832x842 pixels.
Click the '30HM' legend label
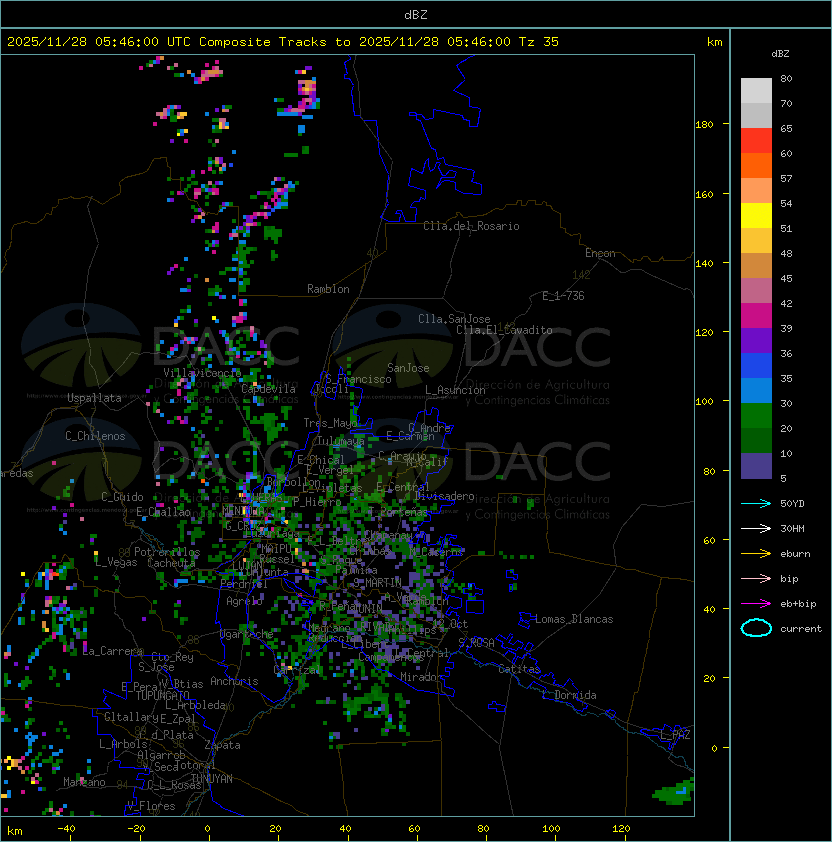point(792,528)
